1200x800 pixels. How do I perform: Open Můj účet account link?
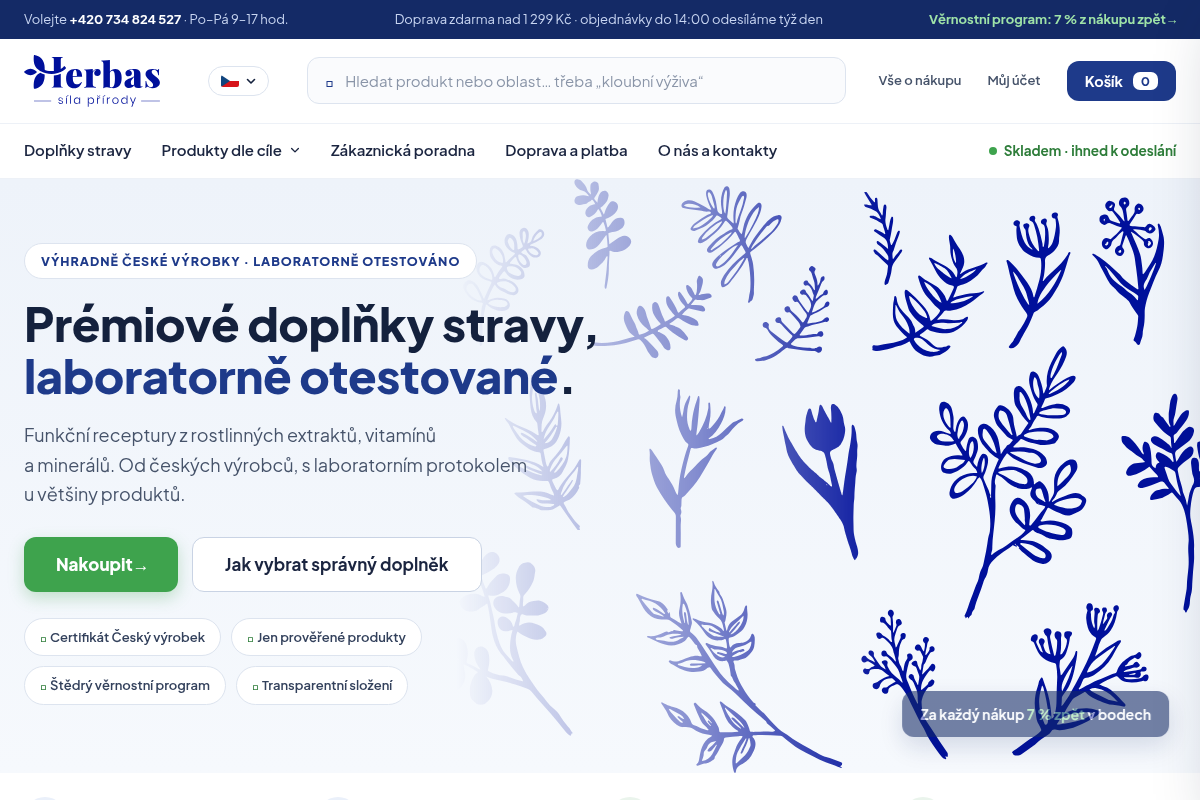pos(1014,81)
